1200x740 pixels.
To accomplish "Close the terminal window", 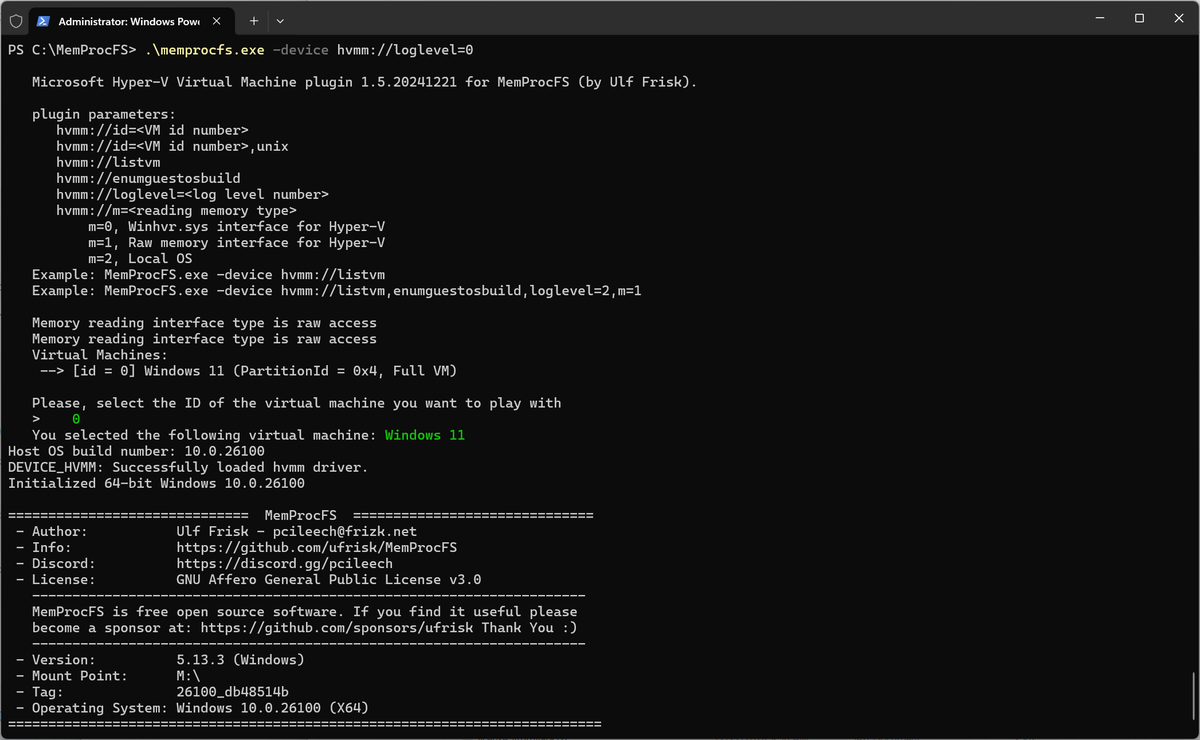I will coord(1180,18).
